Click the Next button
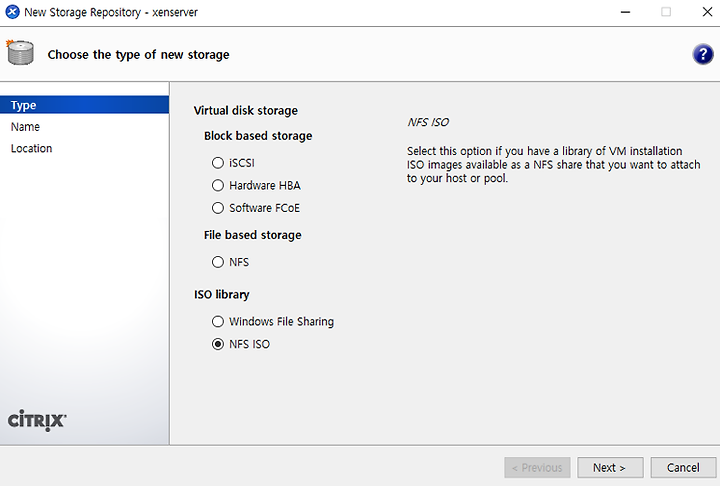This screenshot has width=720, height=487. pos(610,467)
